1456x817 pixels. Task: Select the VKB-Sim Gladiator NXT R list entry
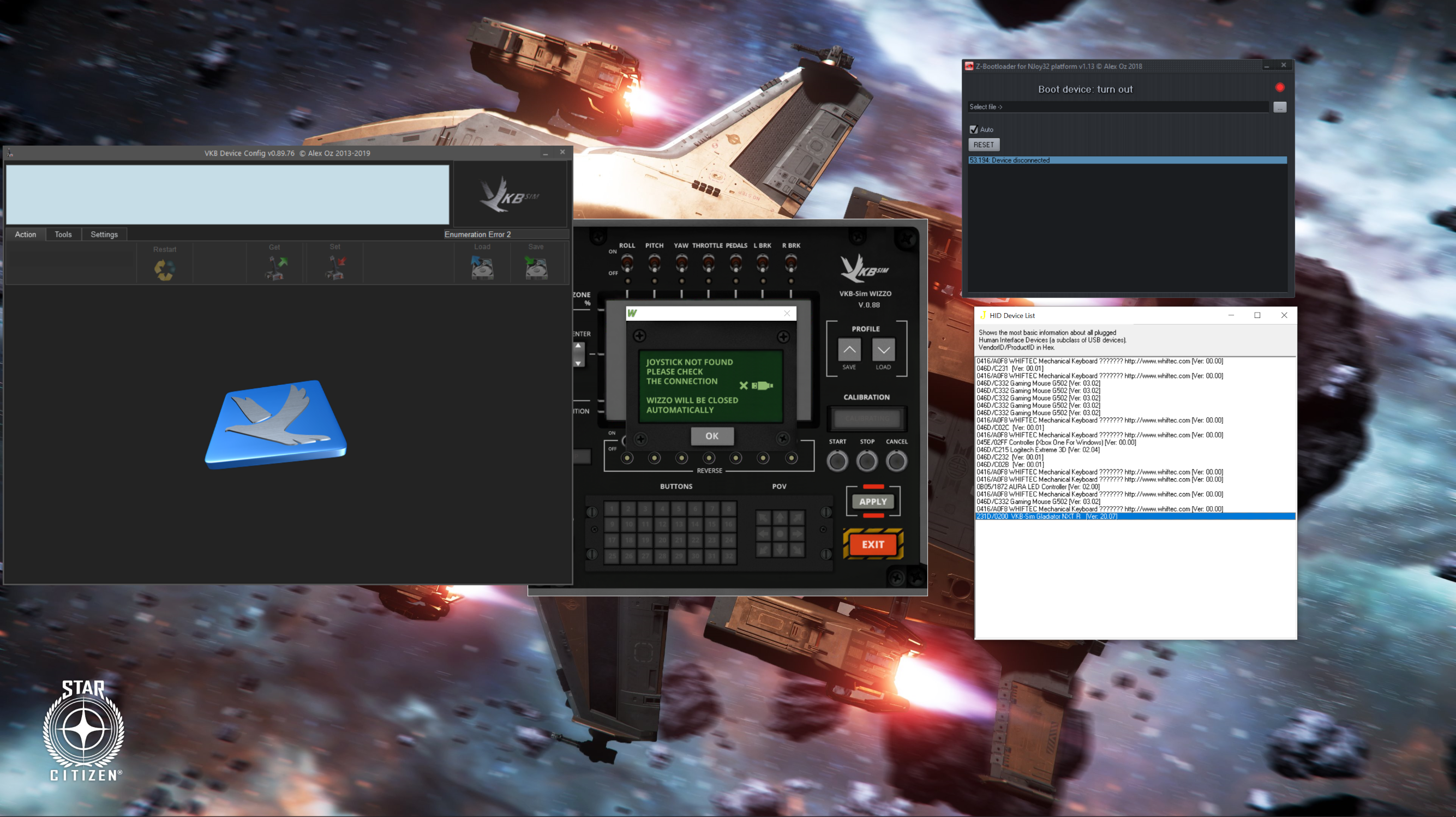pyautogui.click(x=1047, y=516)
